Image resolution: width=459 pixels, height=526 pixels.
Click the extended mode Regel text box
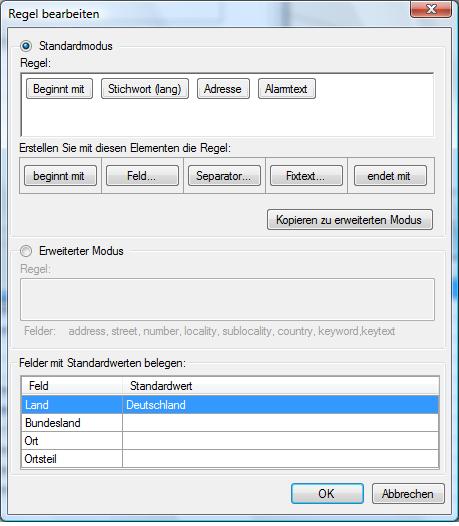pyautogui.click(x=227, y=299)
